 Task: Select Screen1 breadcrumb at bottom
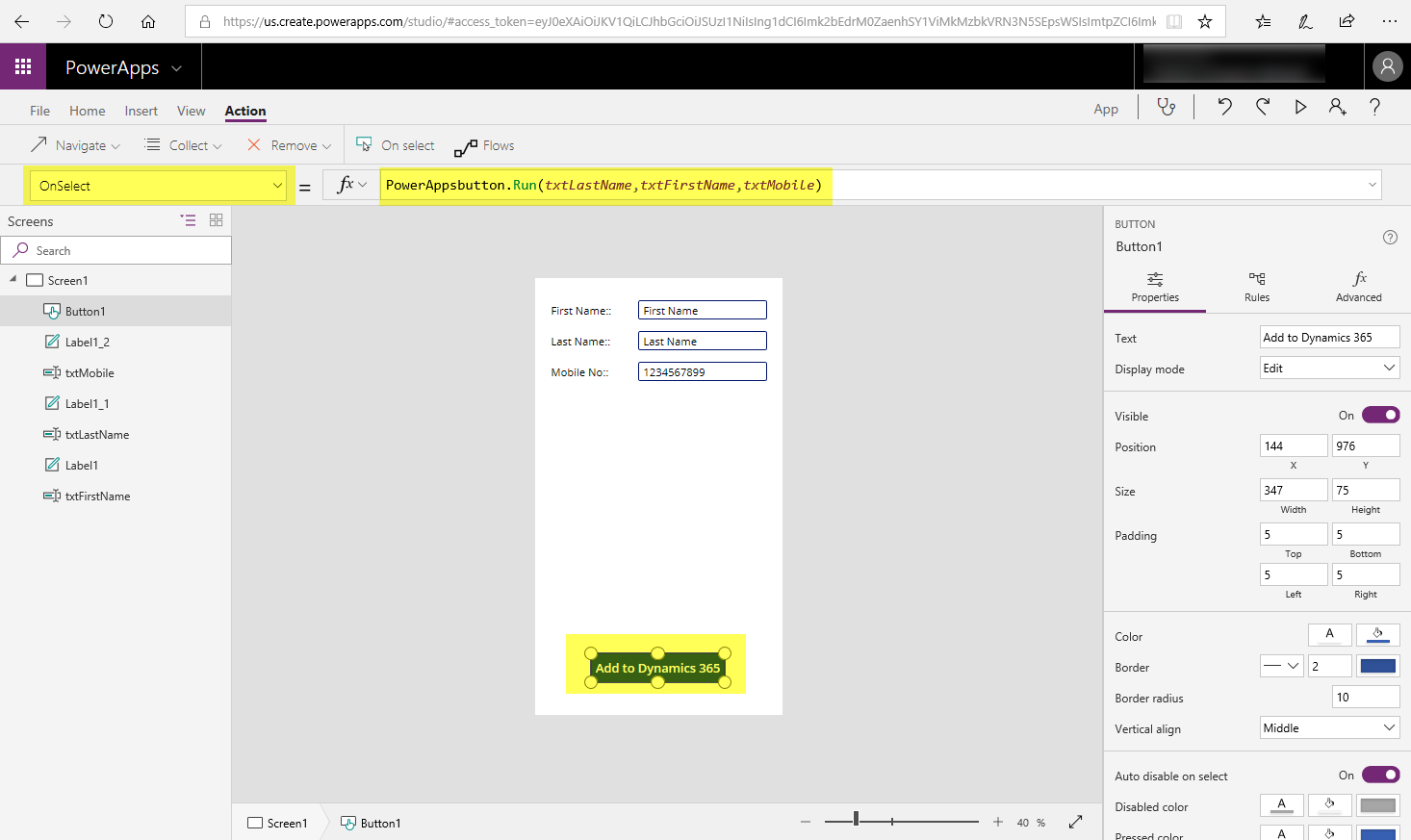point(277,823)
